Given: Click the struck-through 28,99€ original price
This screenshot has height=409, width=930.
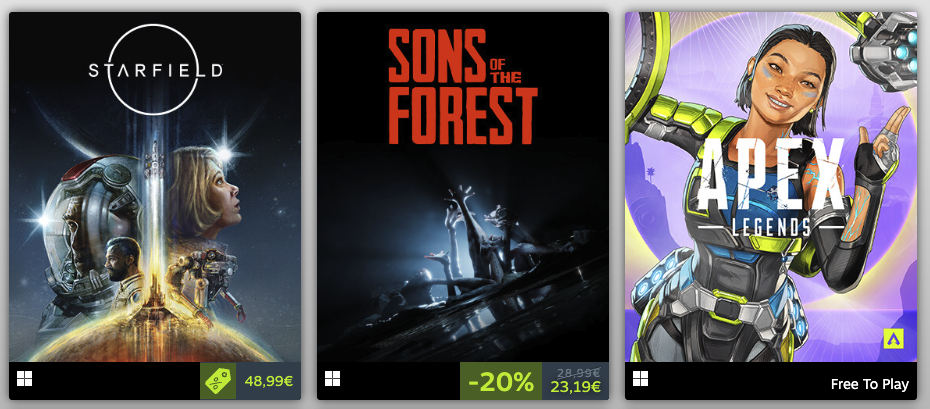Looking at the screenshot, I should pyautogui.click(x=575, y=371).
